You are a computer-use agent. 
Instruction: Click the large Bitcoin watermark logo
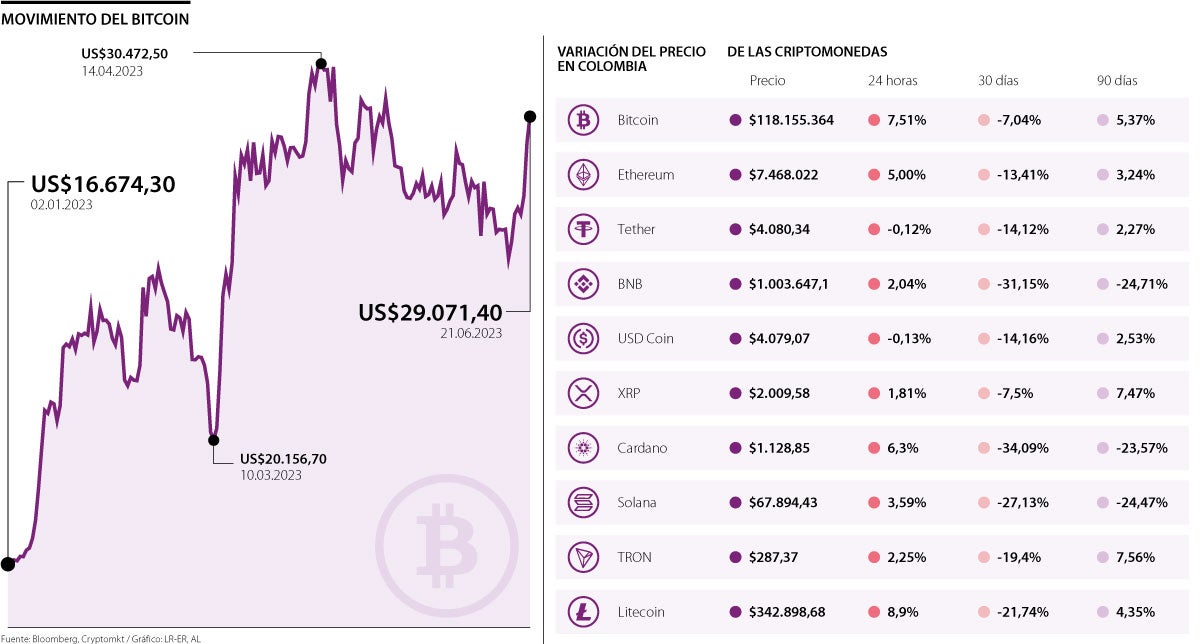click(447, 545)
